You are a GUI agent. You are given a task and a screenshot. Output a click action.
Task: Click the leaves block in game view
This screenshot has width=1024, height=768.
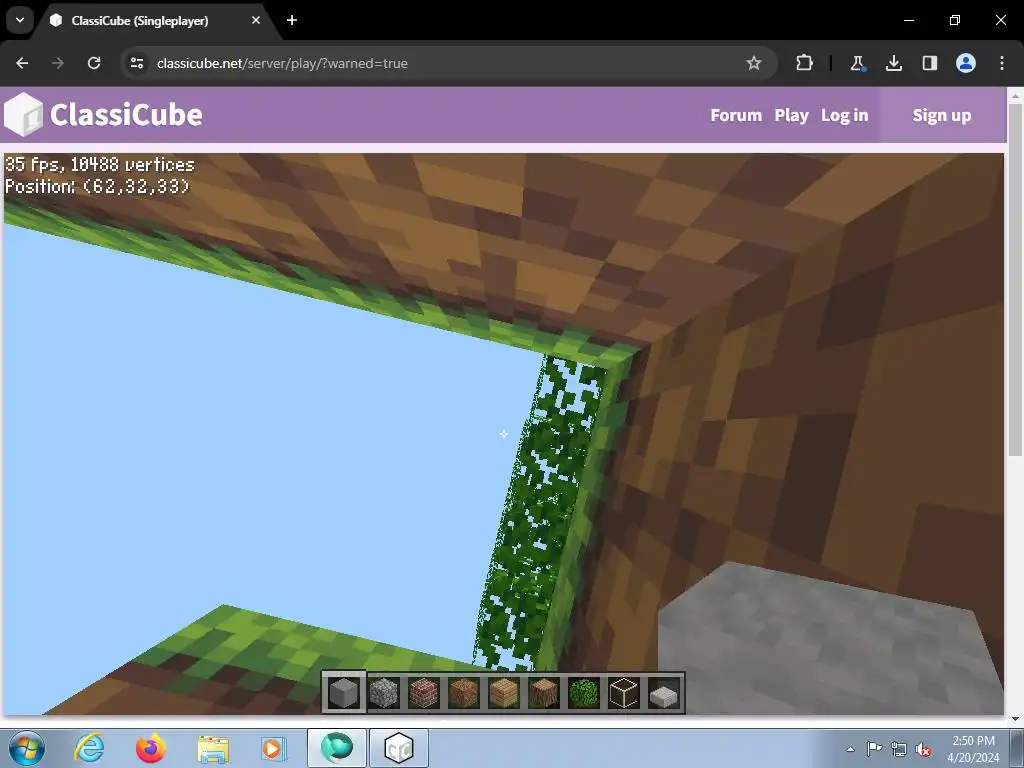[x=542, y=516]
